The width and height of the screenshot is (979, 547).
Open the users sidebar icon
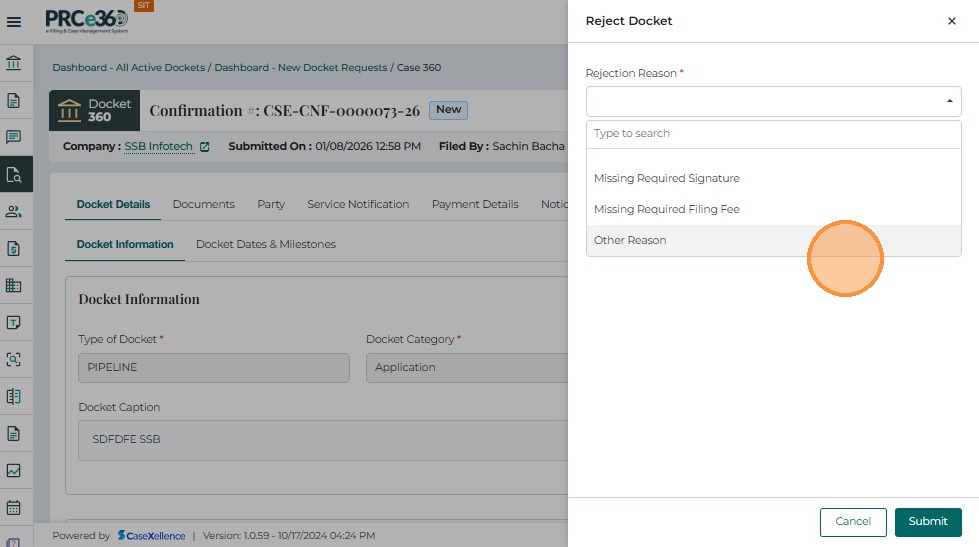[14, 211]
